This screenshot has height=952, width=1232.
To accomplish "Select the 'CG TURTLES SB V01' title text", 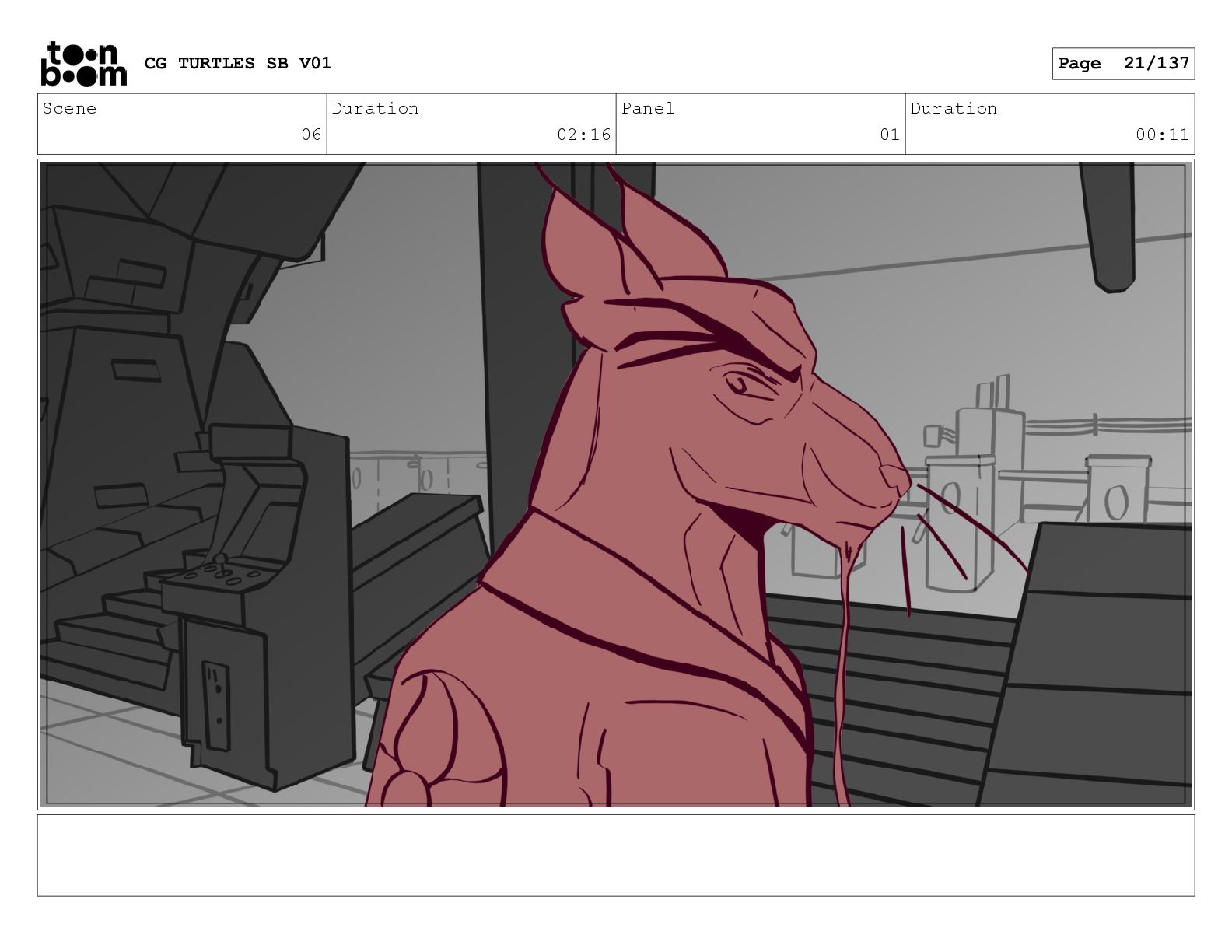I will coord(238,63).
